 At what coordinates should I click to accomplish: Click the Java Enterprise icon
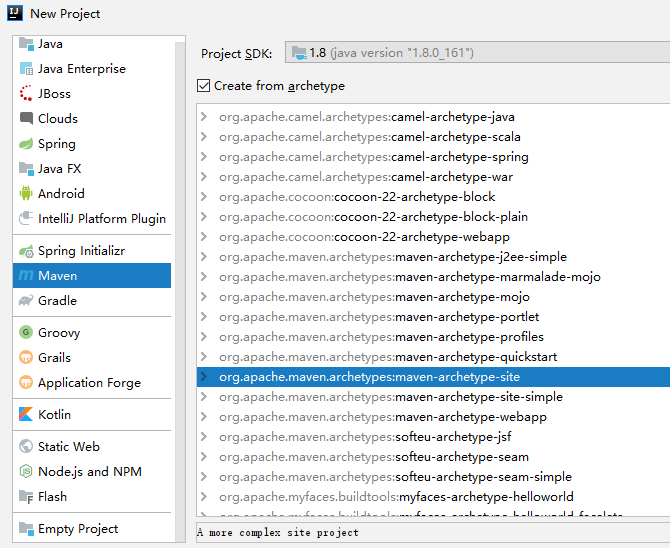26,69
